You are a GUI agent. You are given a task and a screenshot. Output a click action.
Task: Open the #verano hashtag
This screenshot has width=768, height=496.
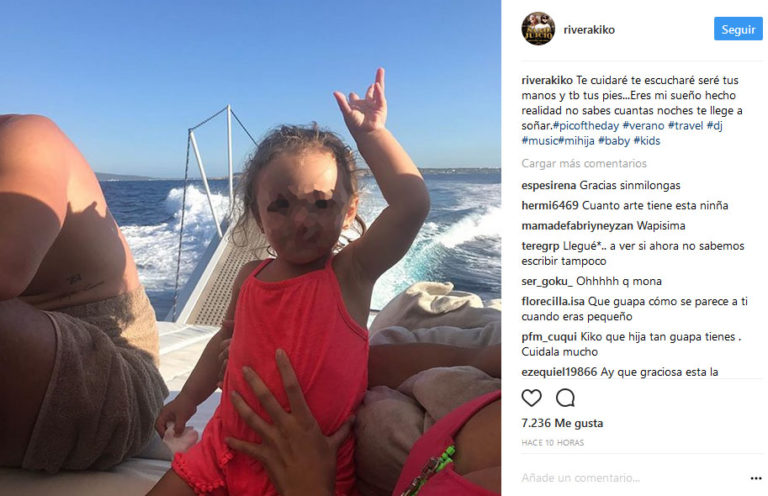click(643, 126)
